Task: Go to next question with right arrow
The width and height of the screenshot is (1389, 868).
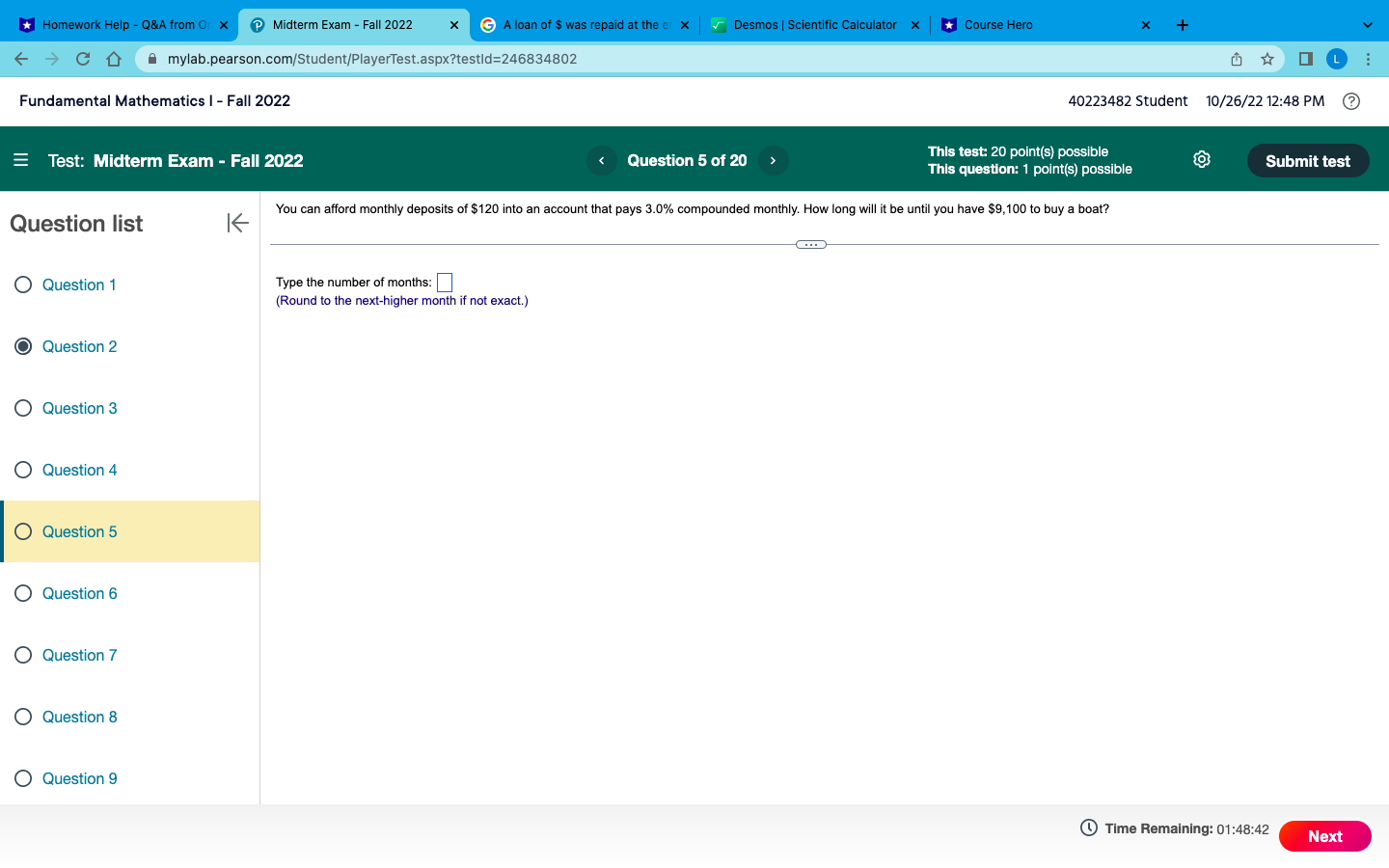Action: coord(773,160)
